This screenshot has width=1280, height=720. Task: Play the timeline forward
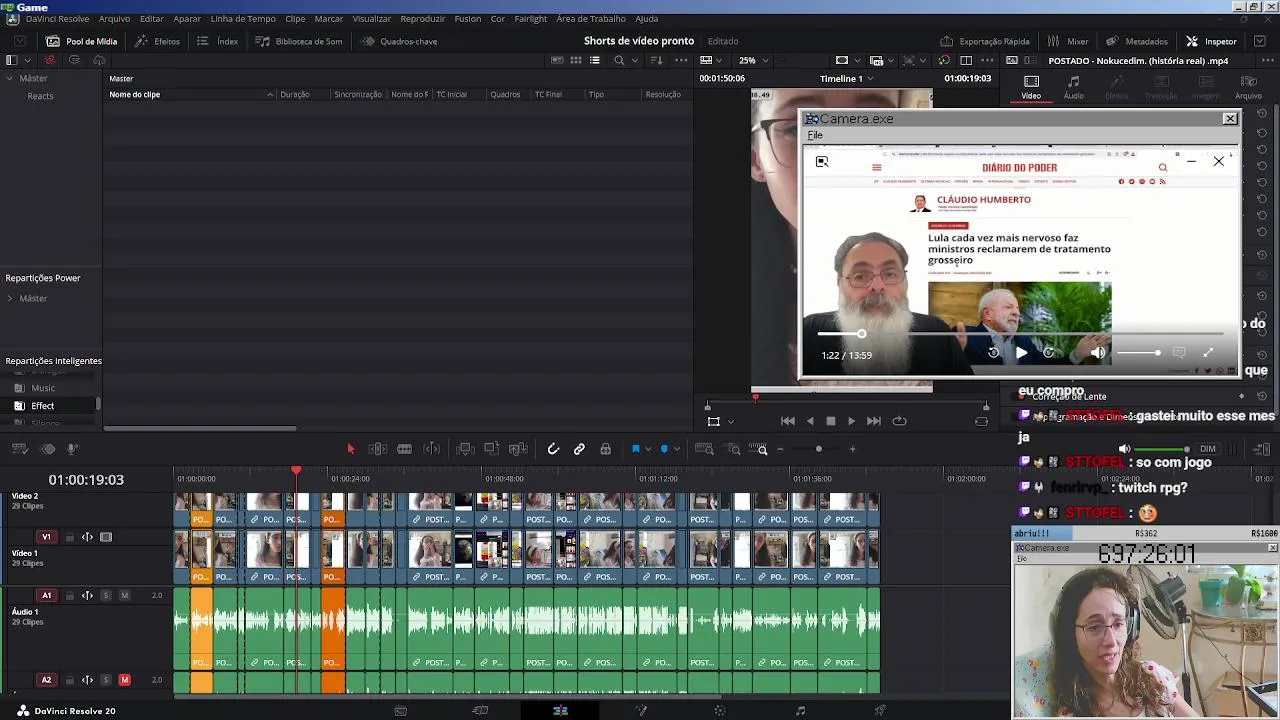pyautogui.click(x=851, y=421)
